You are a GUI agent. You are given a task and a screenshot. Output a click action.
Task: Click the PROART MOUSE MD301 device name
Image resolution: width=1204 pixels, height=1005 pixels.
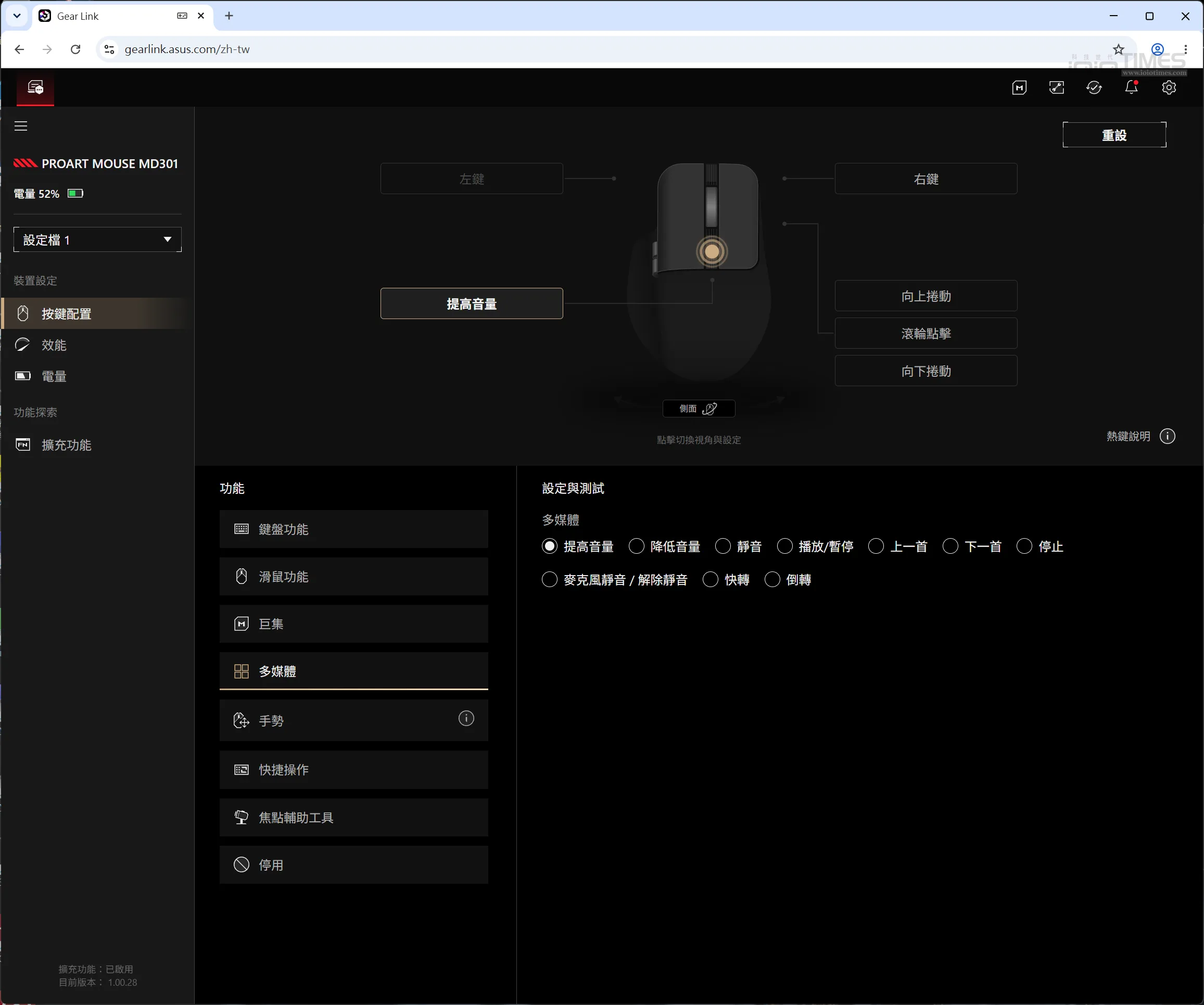click(x=109, y=164)
